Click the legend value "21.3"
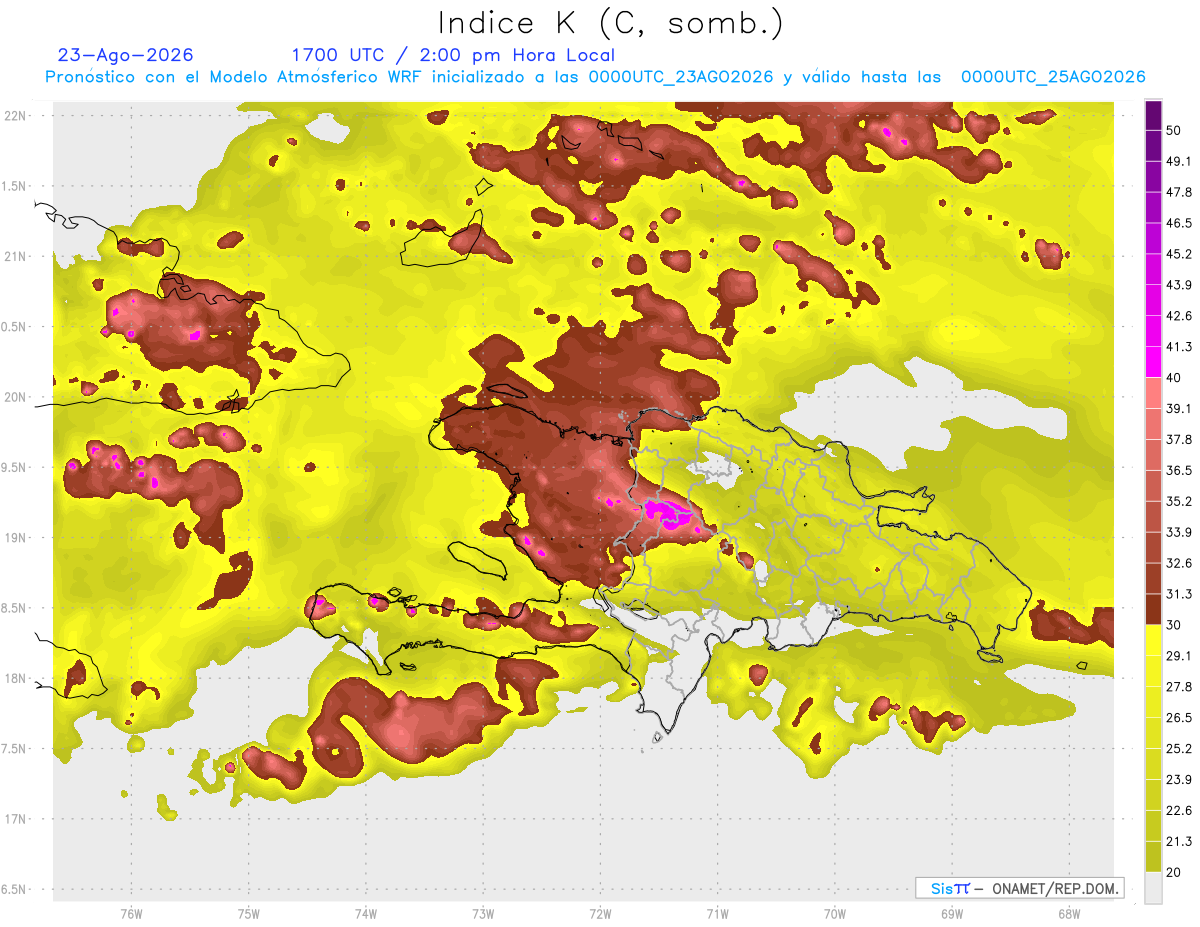The height and width of the screenshot is (927, 1200). (x=1179, y=841)
